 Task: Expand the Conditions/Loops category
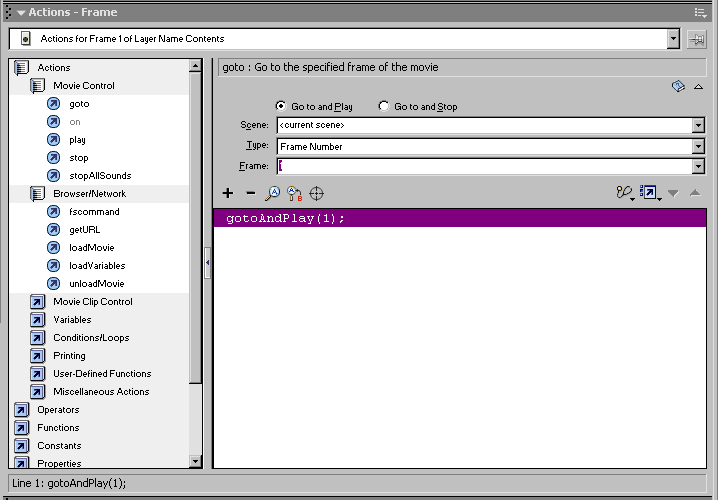37,337
